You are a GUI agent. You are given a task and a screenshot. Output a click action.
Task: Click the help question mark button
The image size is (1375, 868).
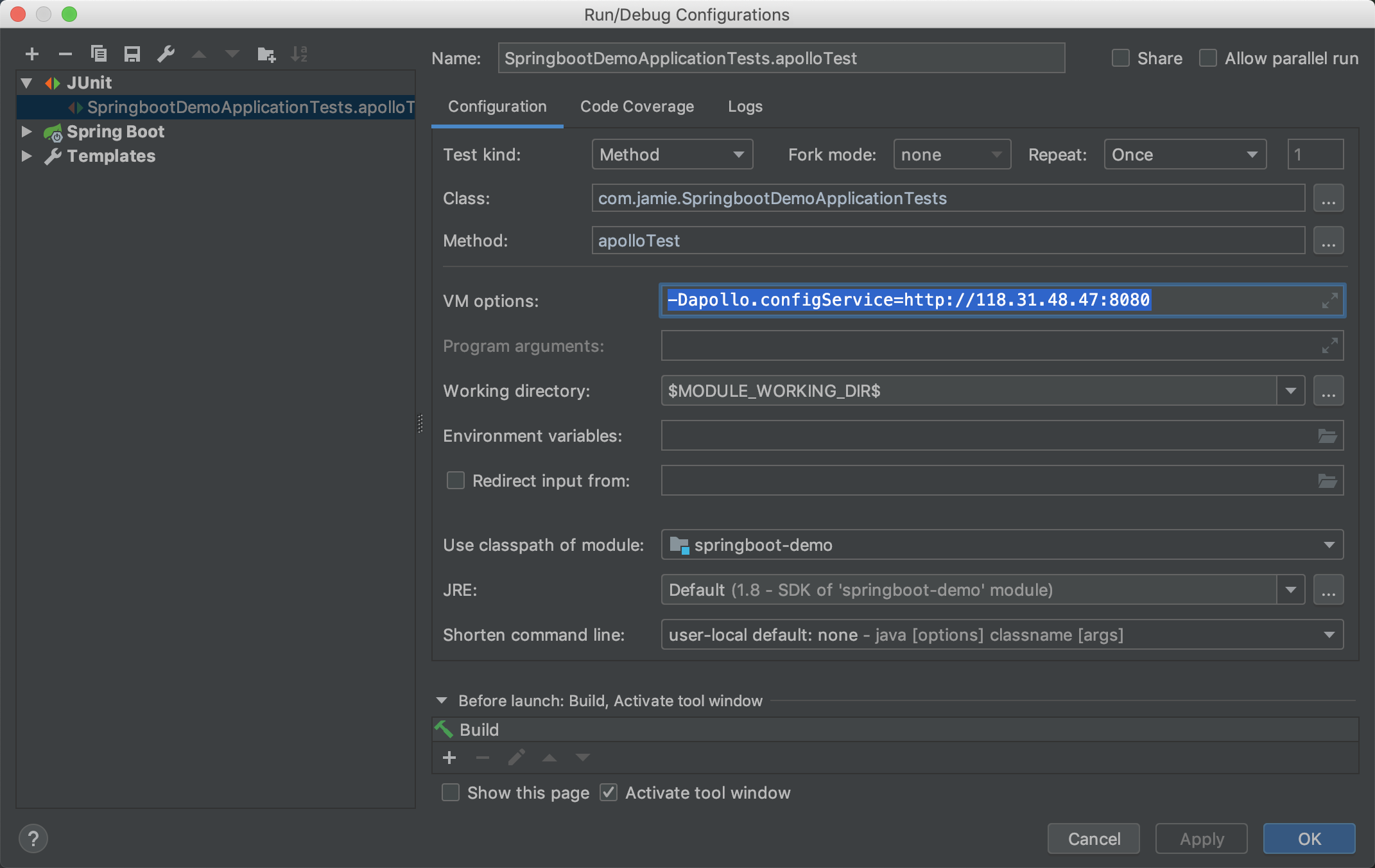33,838
